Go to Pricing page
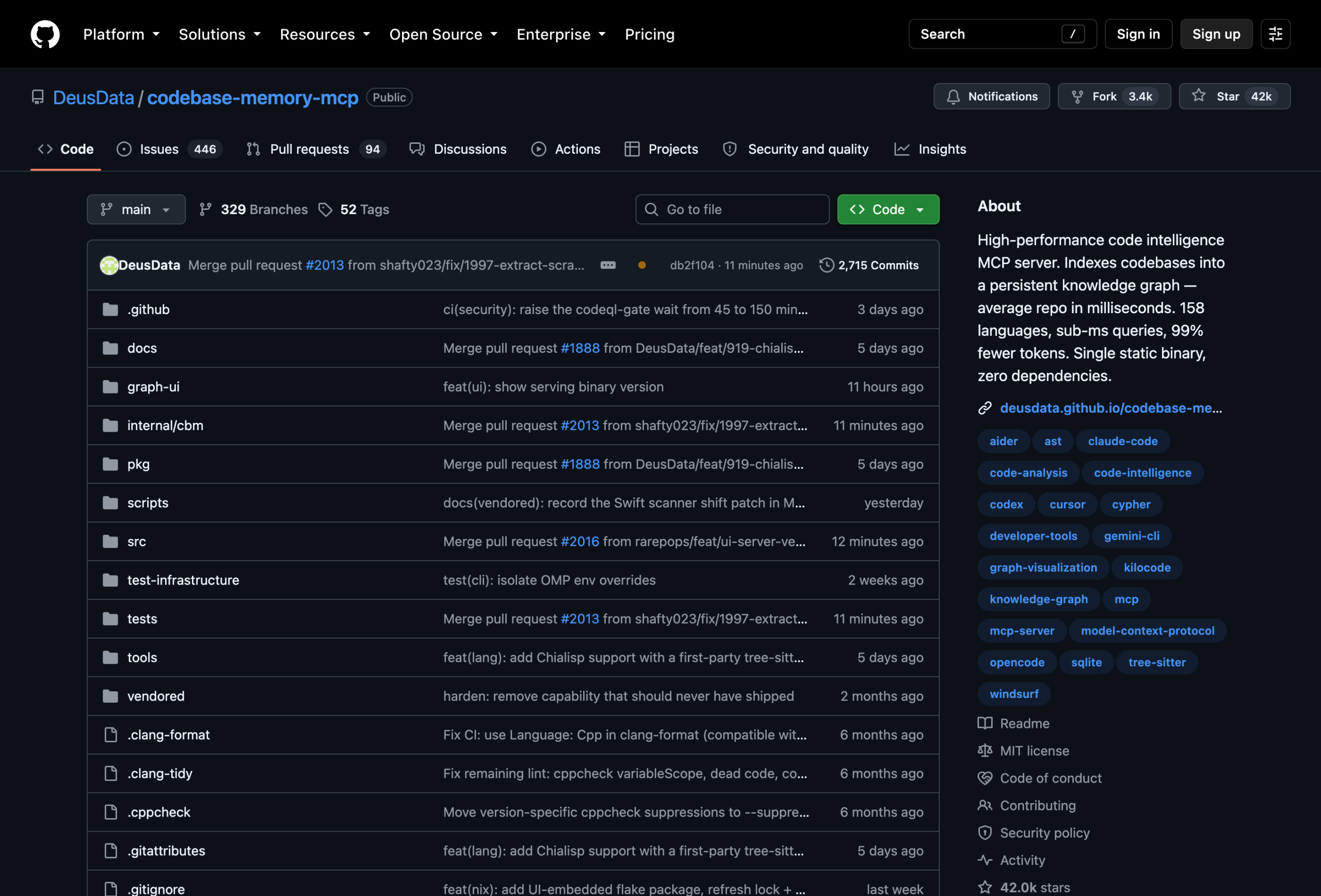 point(650,34)
